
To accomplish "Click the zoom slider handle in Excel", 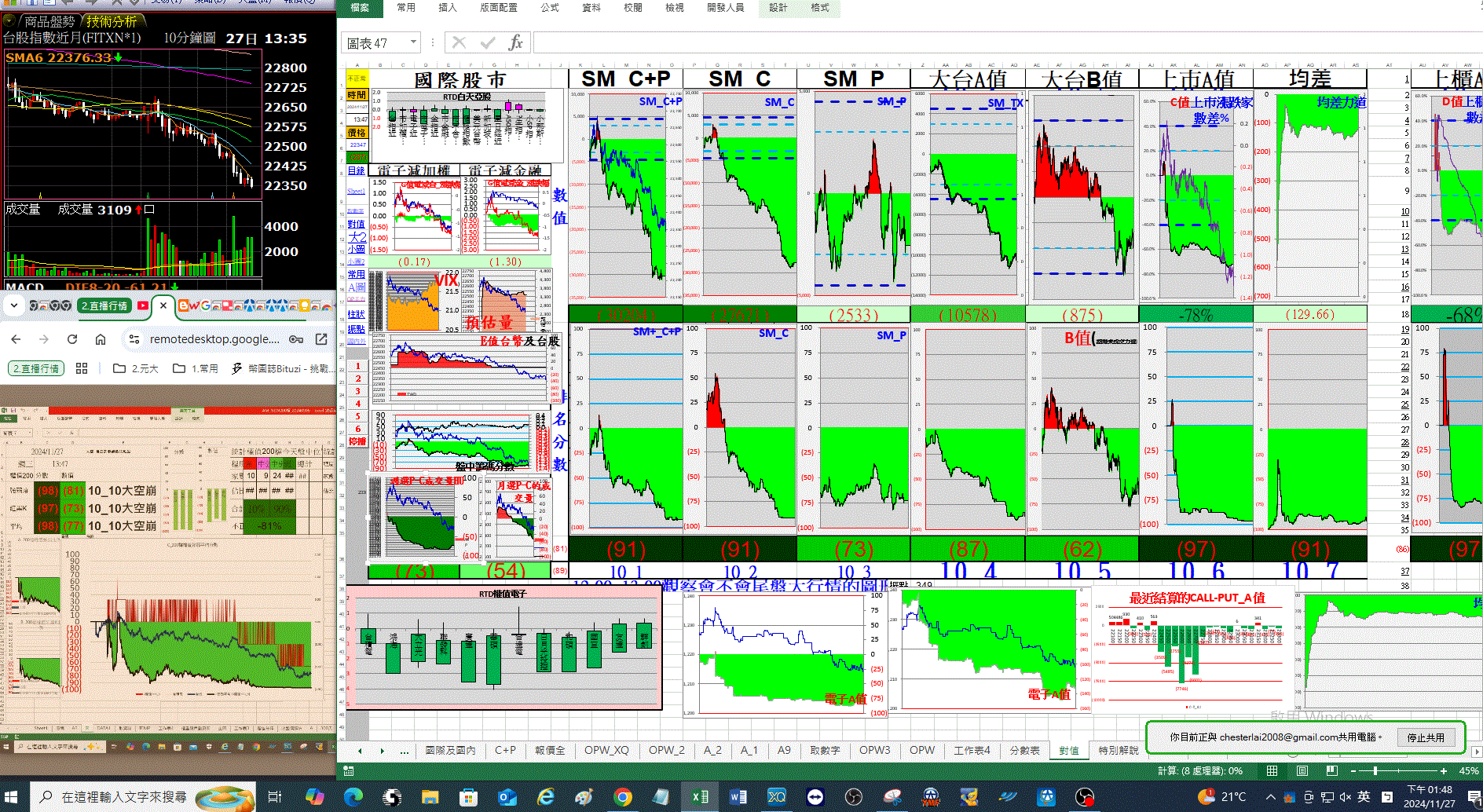I will pos(1375,771).
